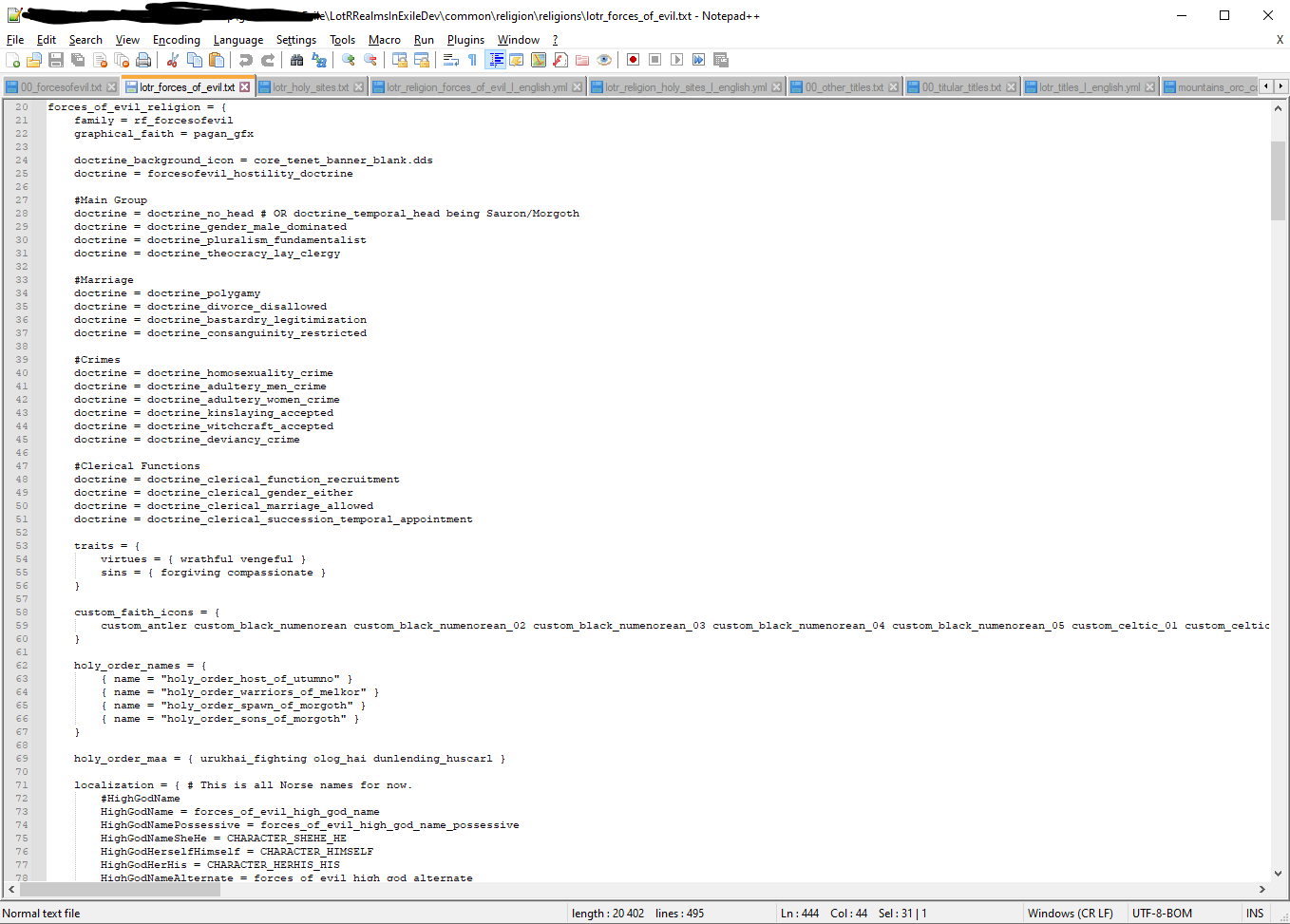Open the Plugins menu
Screen dimensions: 1290x924
click(x=465, y=40)
